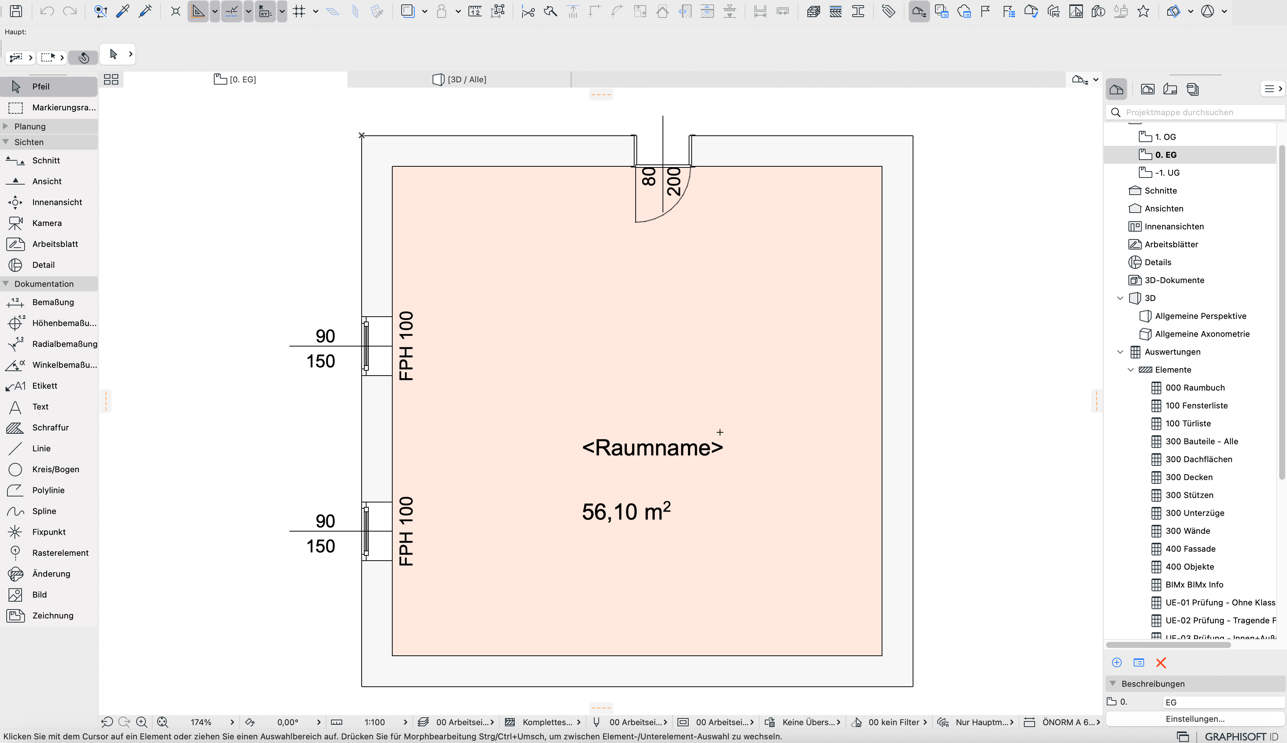Select the Schnitt section tool

click(49, 160)
